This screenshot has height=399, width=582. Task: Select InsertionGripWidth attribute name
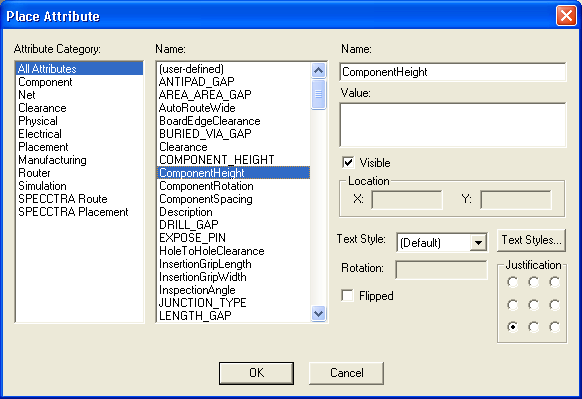coord(234,277)
